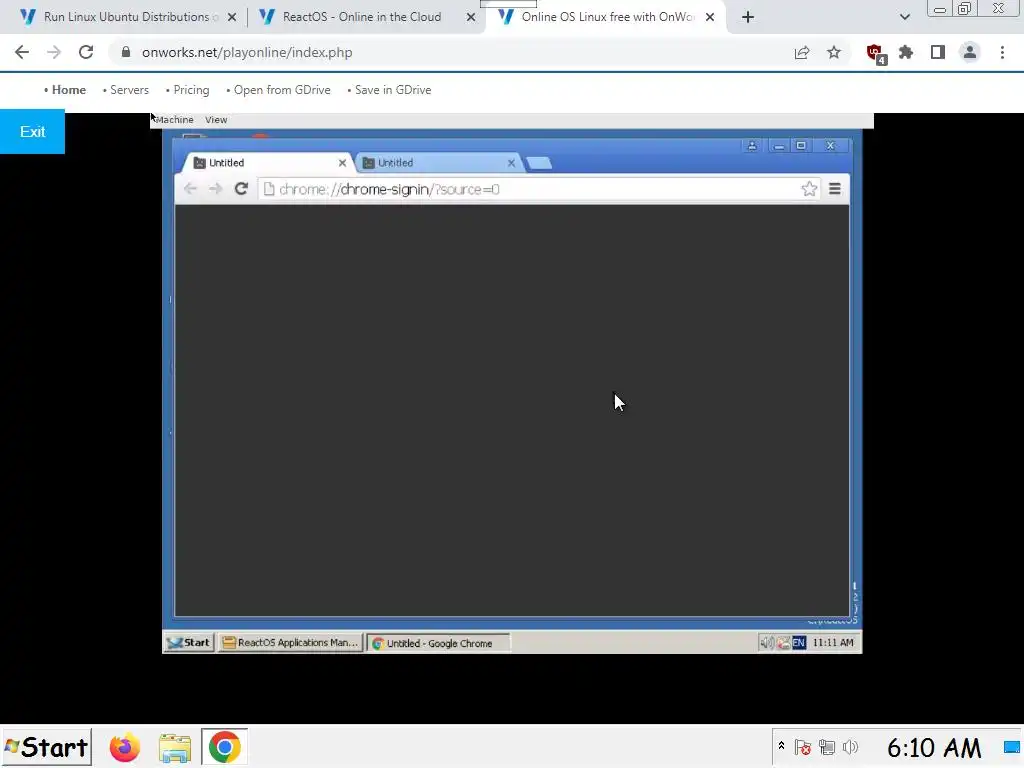Click the Chrome icon on host taskbar
Image resolution: width=1024 pixels, height=768 pixels.
point(224,747)
